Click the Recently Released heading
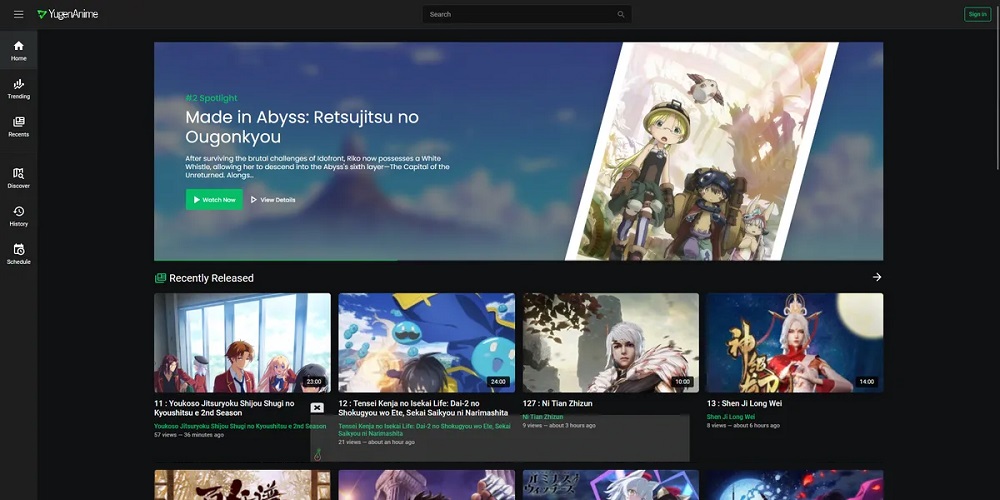This screenshot has width=1000, height=500. pos(211,278)
